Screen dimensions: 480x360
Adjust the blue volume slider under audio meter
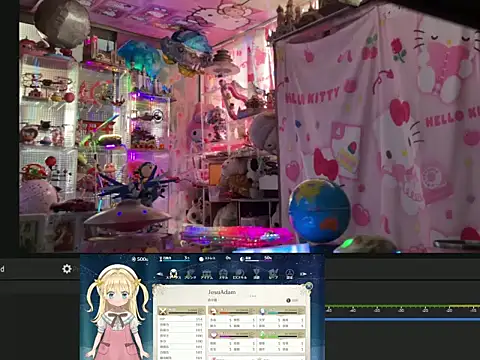click(403, 319)
